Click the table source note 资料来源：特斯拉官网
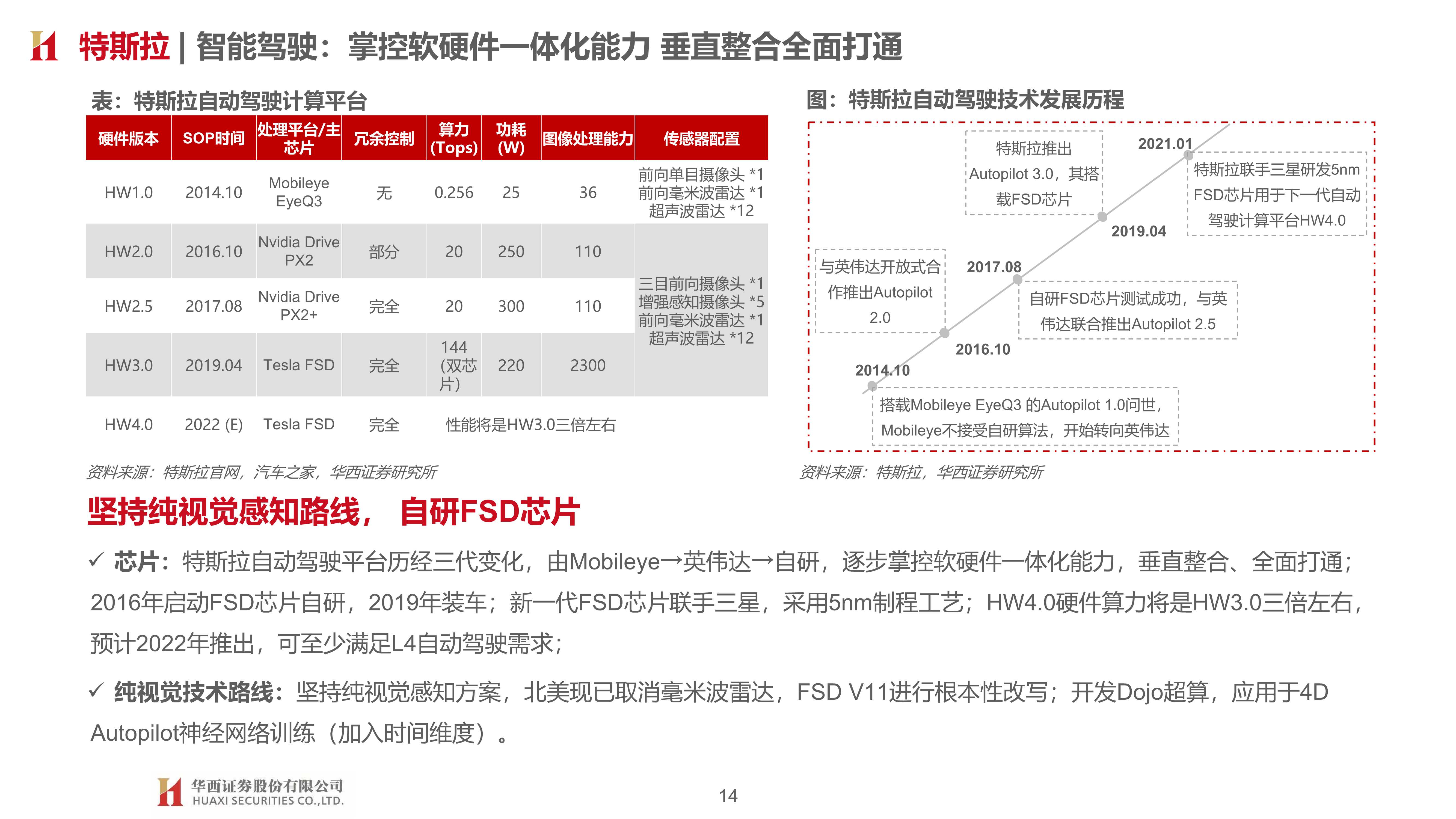The width and height of the screenshot is (1456, 819). pos(262,472)
